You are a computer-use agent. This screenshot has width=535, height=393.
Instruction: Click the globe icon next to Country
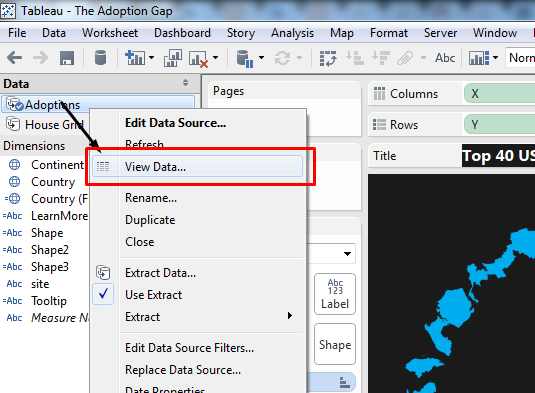(14, 181)
